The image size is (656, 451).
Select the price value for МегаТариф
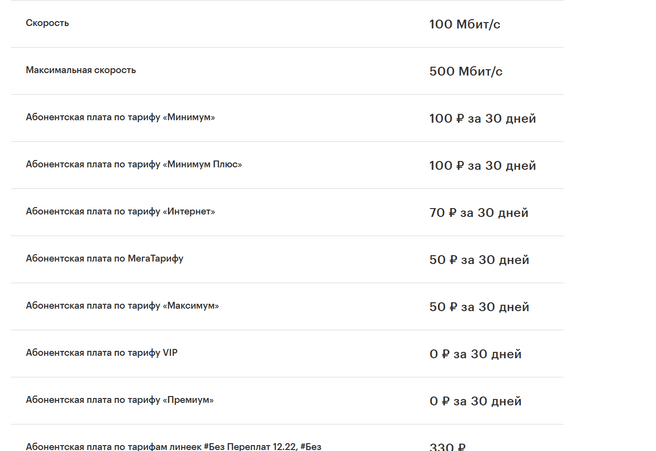478,259
